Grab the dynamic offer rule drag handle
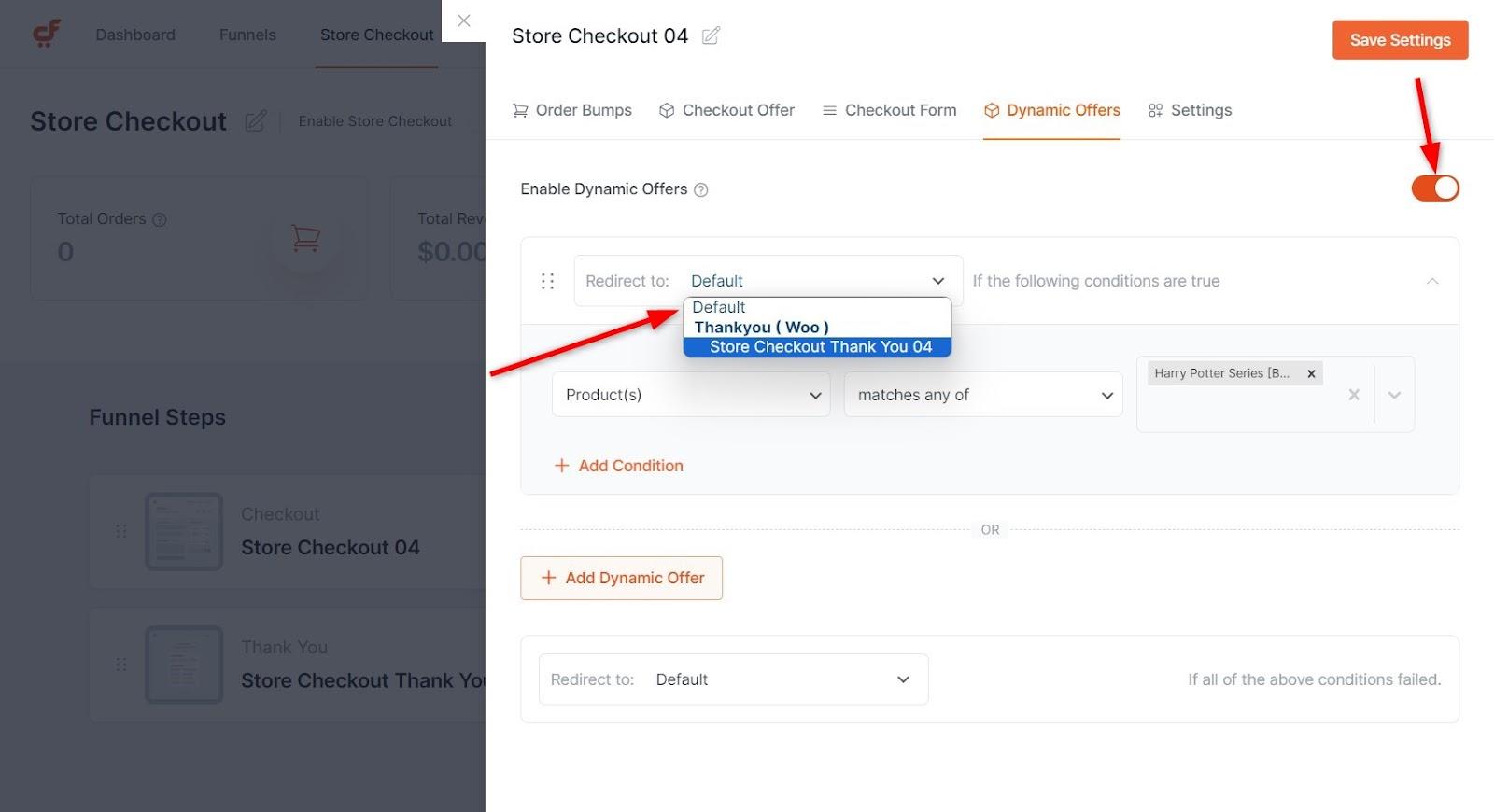The height and width of the screenshot is (812, 1494). [548, 281]
